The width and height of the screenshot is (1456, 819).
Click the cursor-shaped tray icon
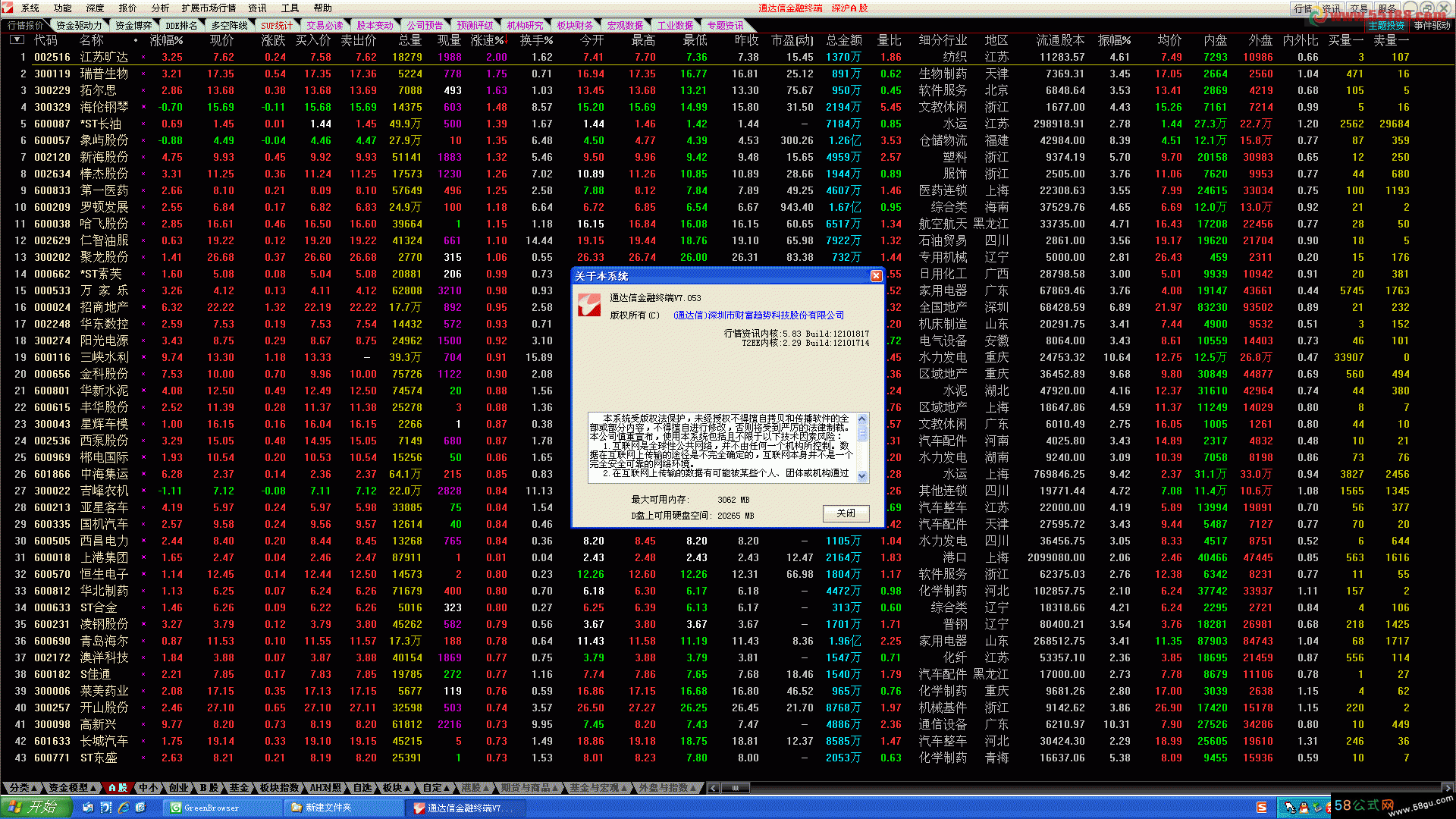(1290, 808)
